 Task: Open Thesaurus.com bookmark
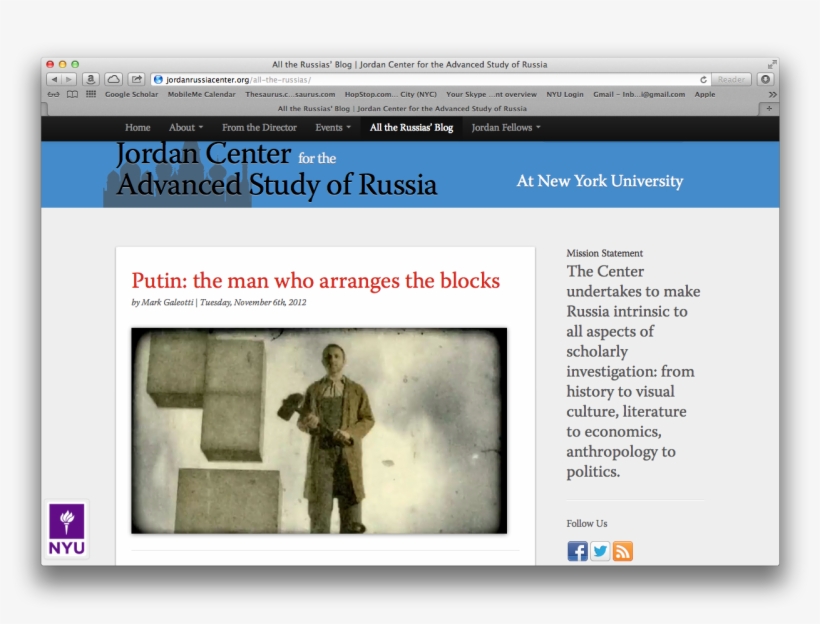pos(290,95)
